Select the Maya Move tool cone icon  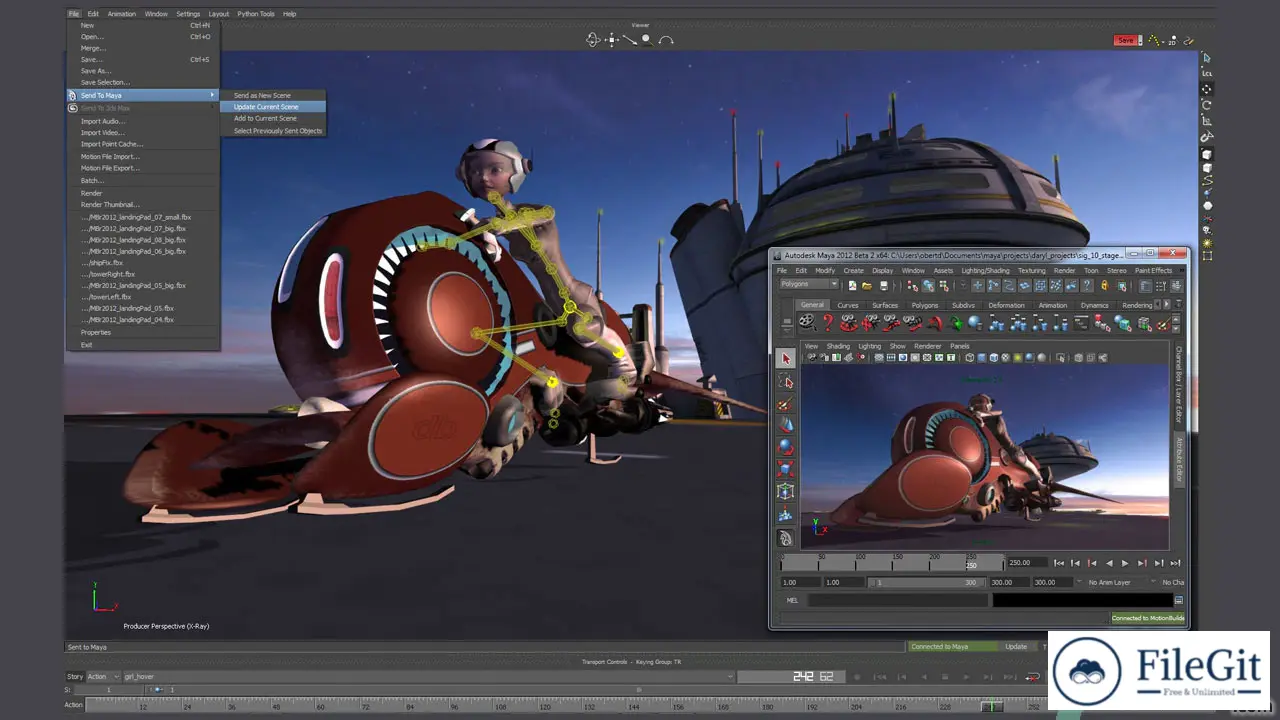pyautogui.click(x=786, y=425)
